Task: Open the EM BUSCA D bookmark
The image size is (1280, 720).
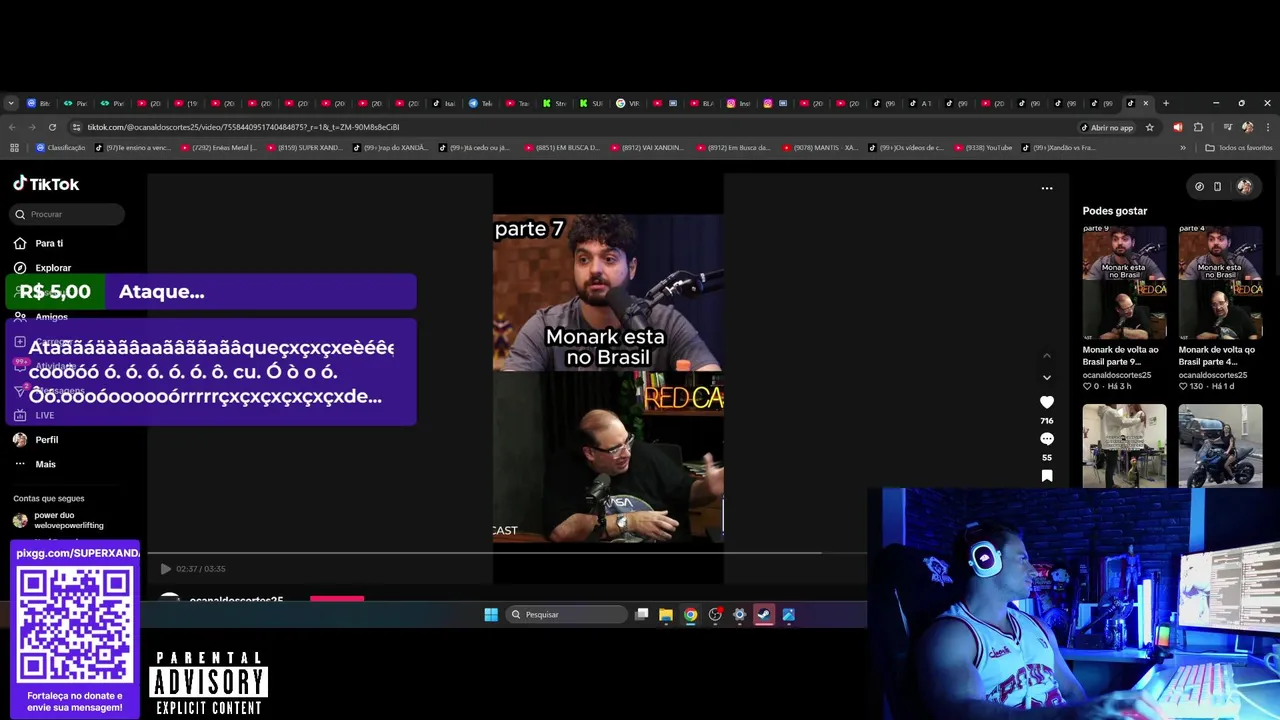Action: tap(561, 148)
